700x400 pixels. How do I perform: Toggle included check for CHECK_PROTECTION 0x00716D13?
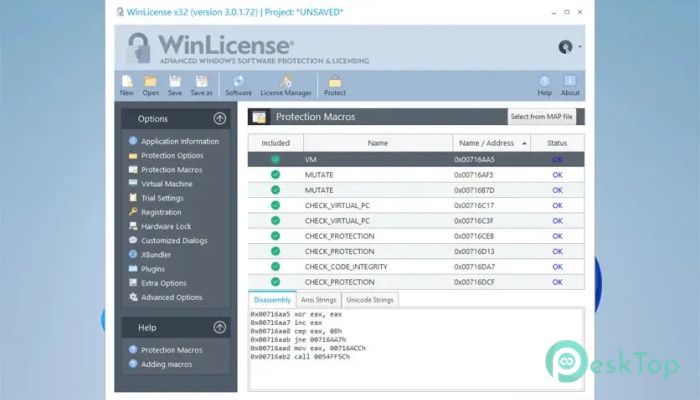tap(275, 251)
